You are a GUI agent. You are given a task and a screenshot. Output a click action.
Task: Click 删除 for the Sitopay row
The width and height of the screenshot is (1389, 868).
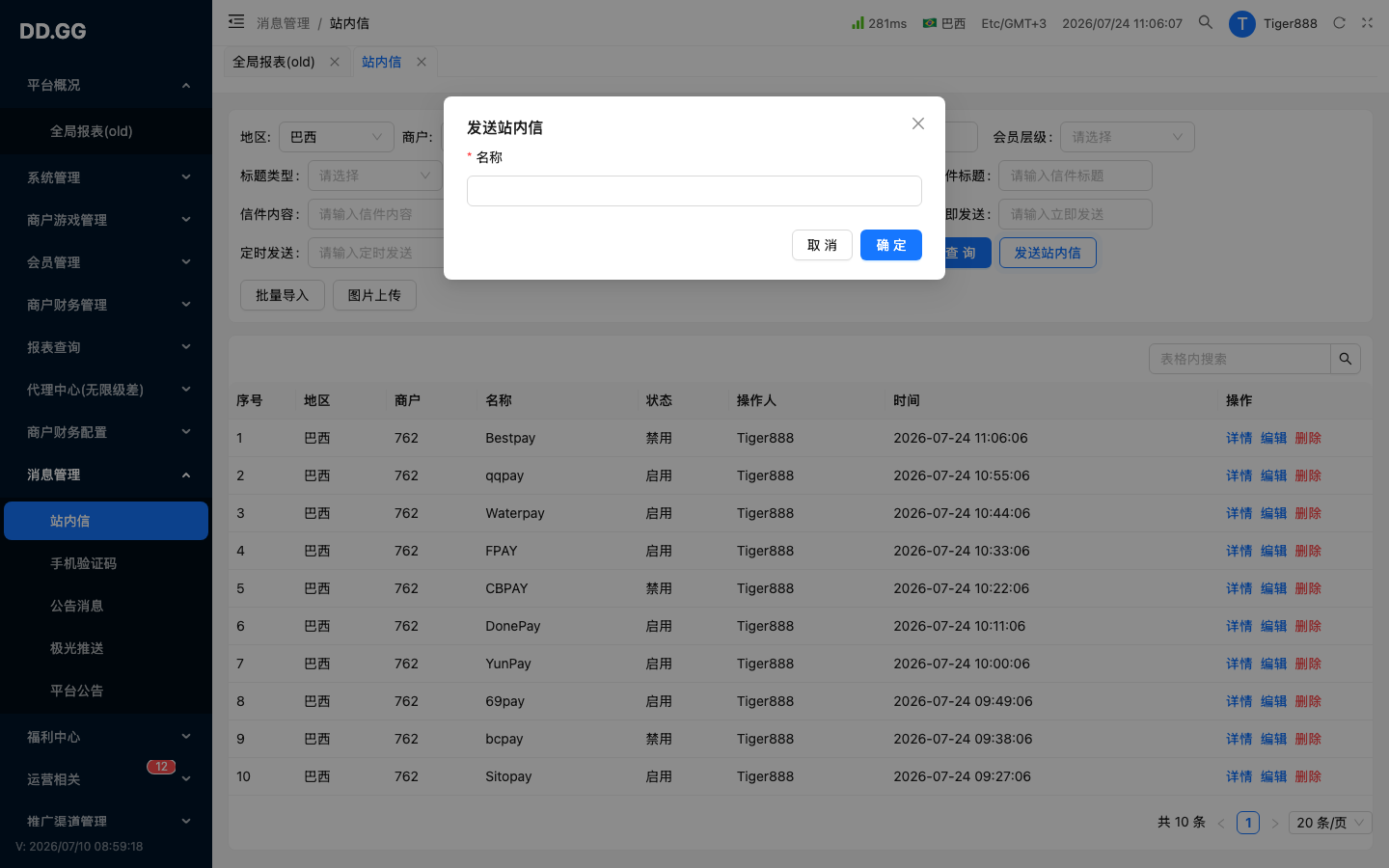point(1308,776)
